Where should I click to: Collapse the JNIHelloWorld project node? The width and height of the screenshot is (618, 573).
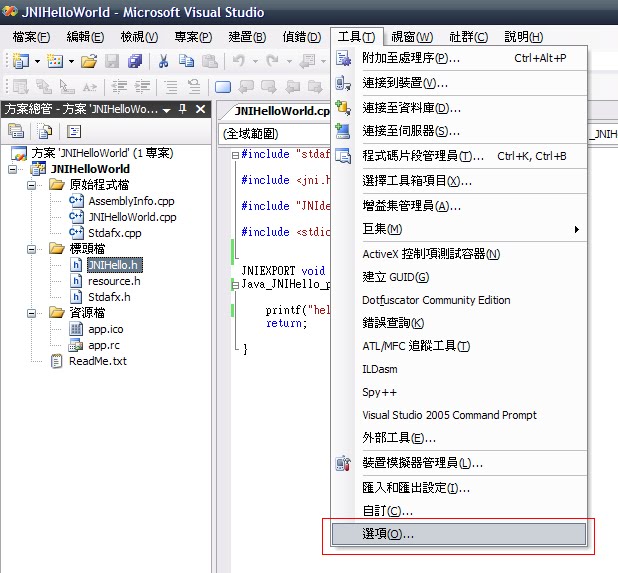[13, 169]
